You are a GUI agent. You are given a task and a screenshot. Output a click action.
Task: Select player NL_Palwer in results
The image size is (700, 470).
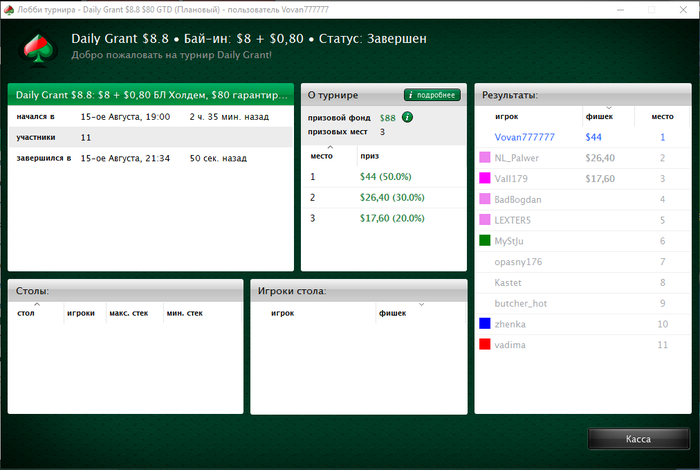pyautogui.click(x=516, y=158)
